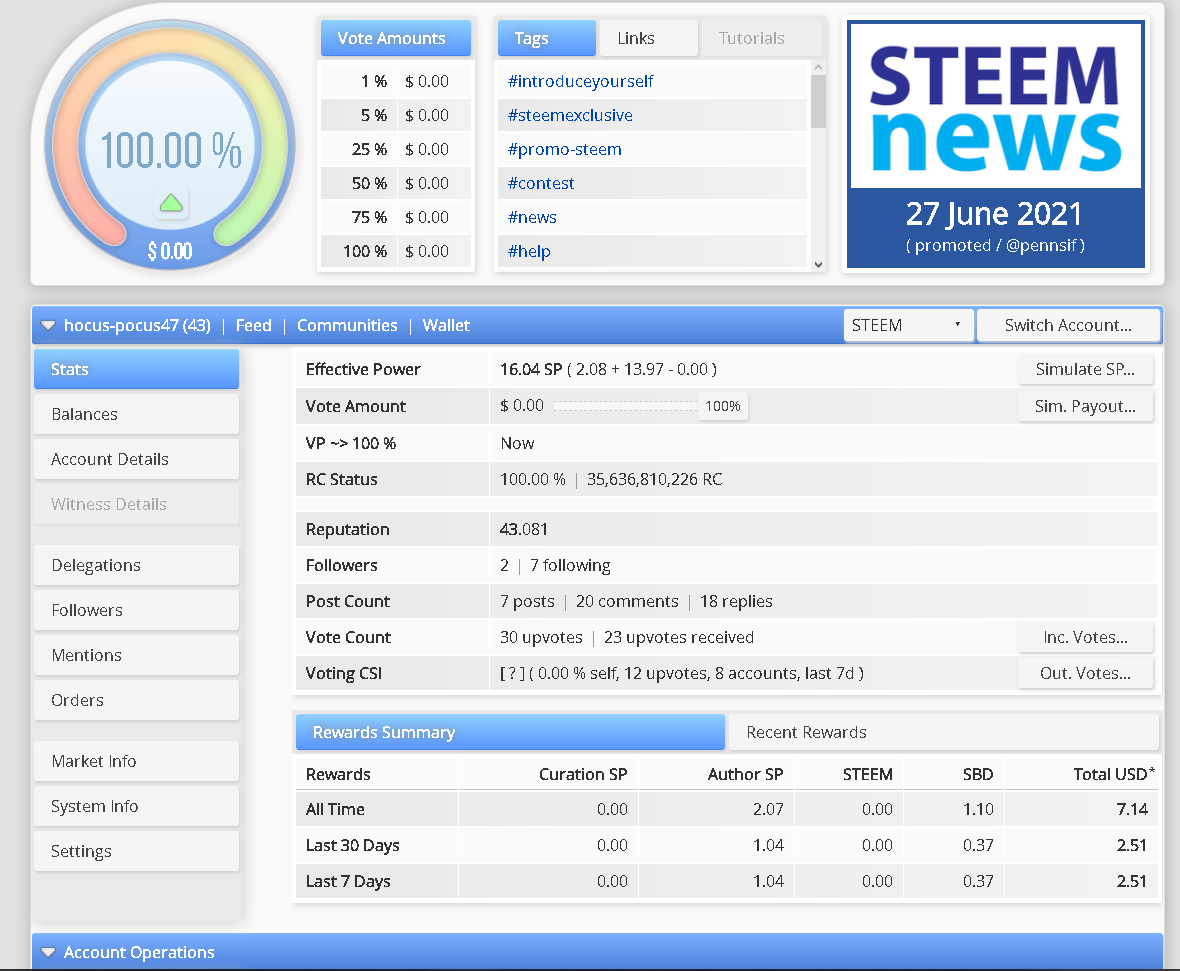Open Witness Details in sidebar
Screen dimensions: 1180x971
(136, 504)
